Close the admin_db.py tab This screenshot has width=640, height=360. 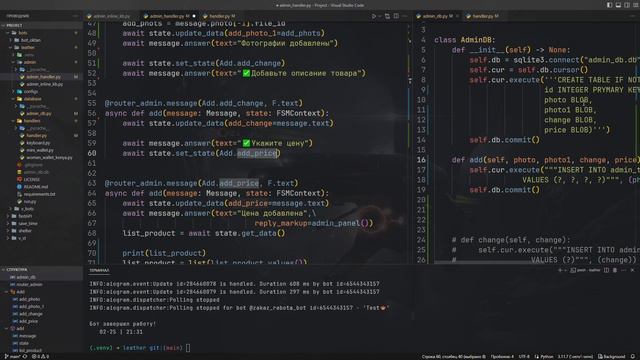pyautogui.click(x=457, y=16)
